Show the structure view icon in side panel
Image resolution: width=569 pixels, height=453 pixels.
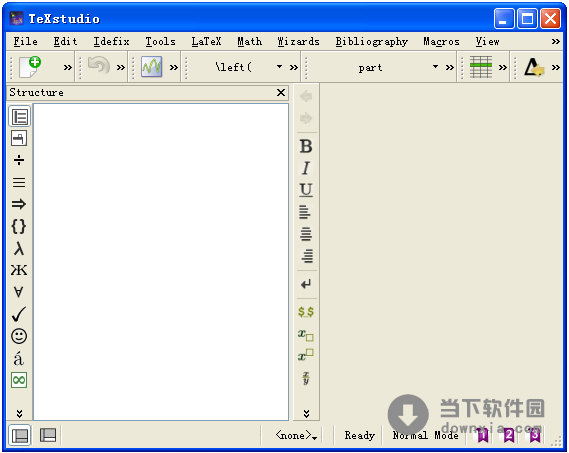tap(19, 117)
